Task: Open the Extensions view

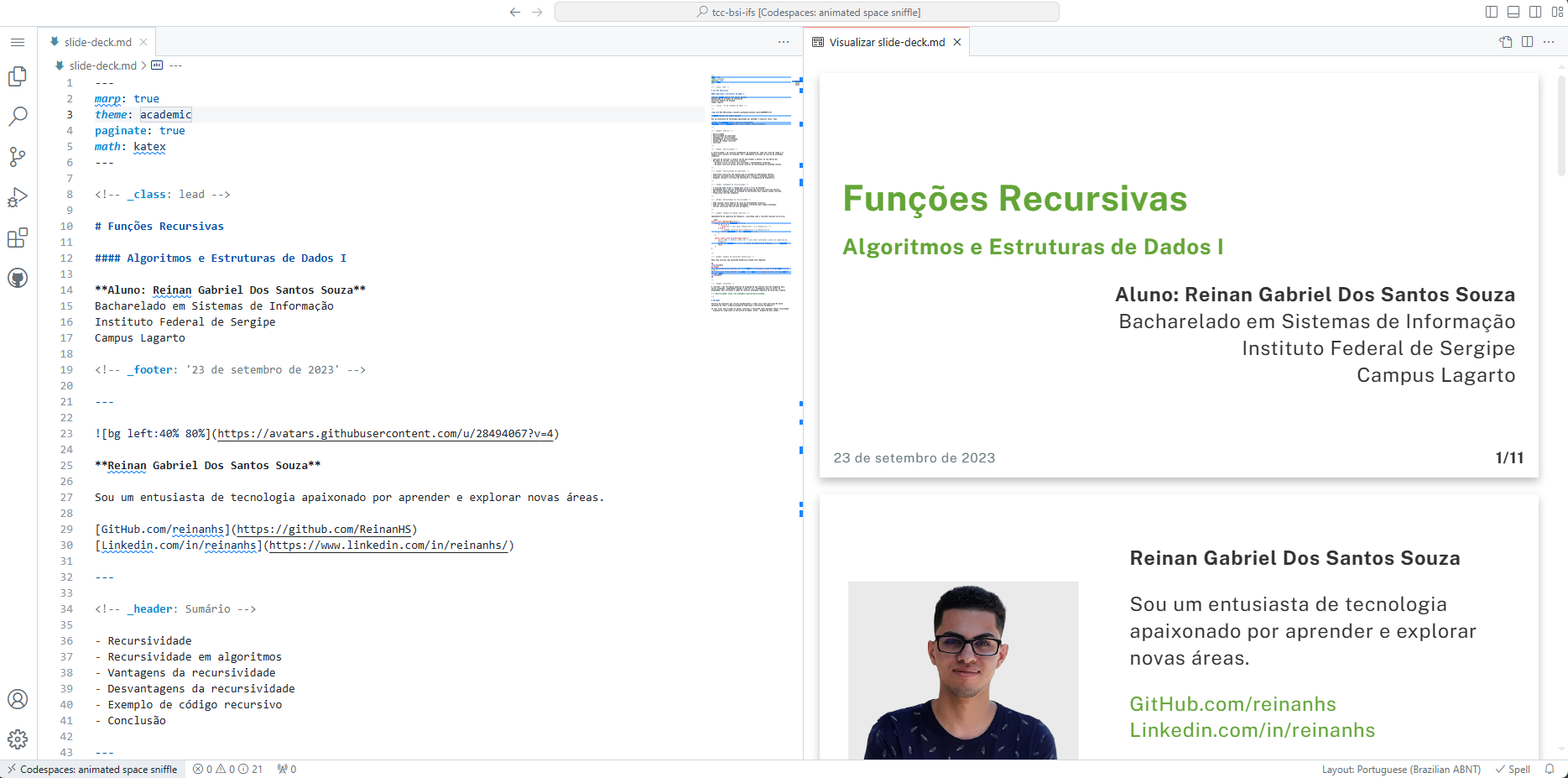Action: (18, 238)
